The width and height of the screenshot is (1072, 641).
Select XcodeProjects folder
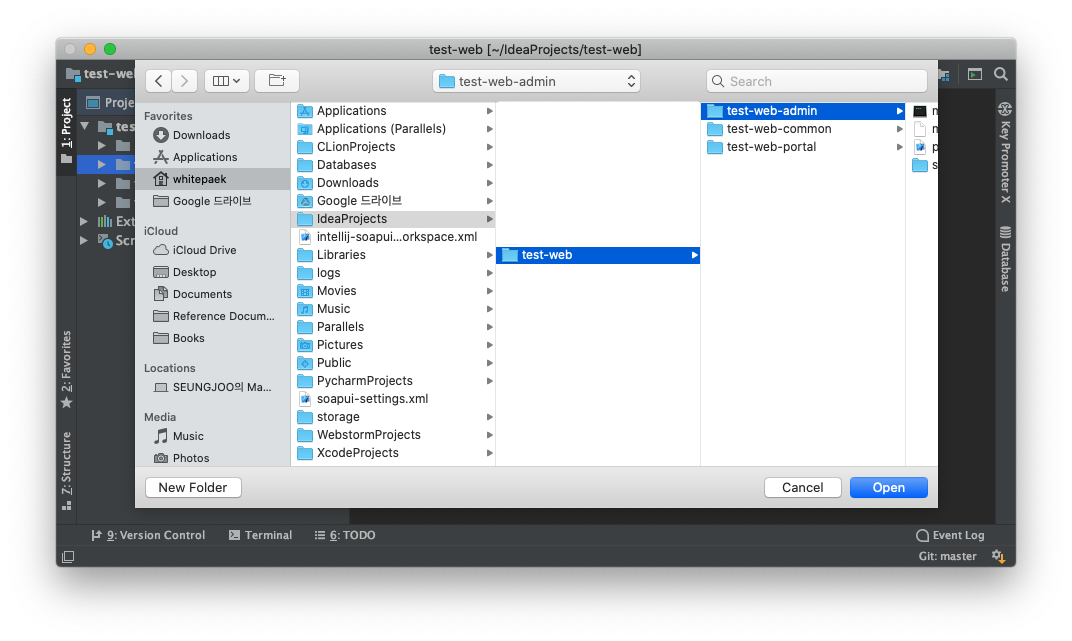coord(394,452)
